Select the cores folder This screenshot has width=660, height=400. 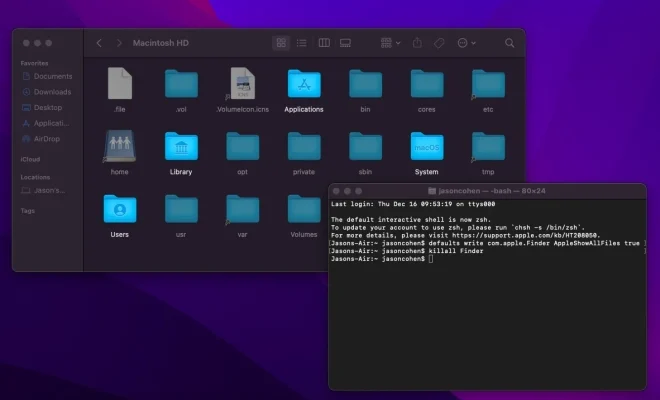click(x=427, y=84)
